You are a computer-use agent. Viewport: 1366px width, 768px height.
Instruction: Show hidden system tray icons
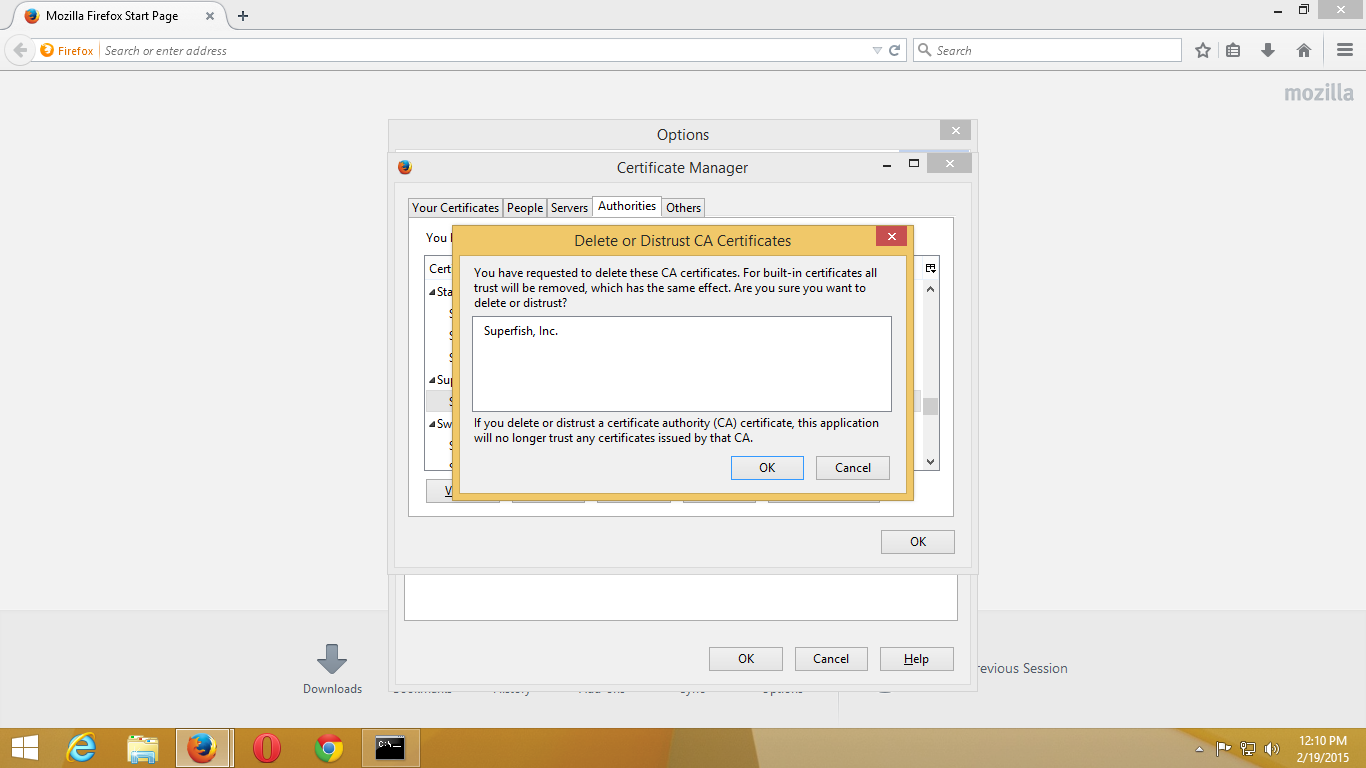(x=1199, y=749)
